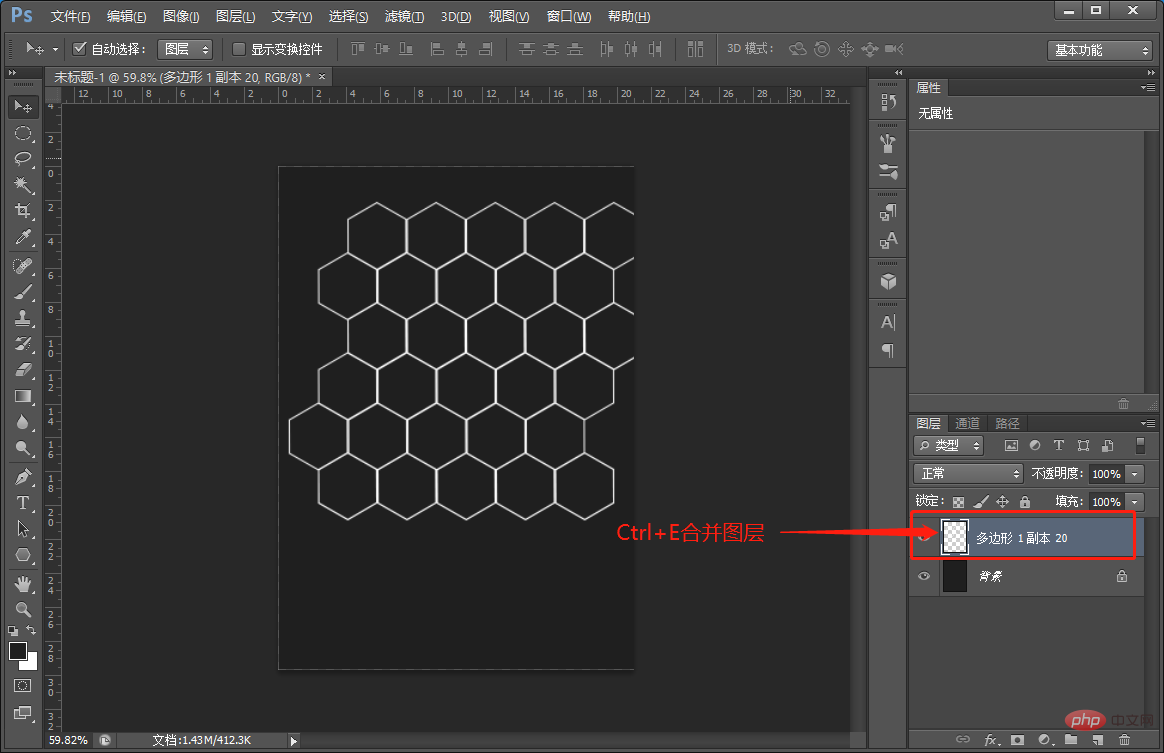This screenshot has width=1164, height=753.
Task: Add a layer style with fx button
Action: tap(992, 739)
